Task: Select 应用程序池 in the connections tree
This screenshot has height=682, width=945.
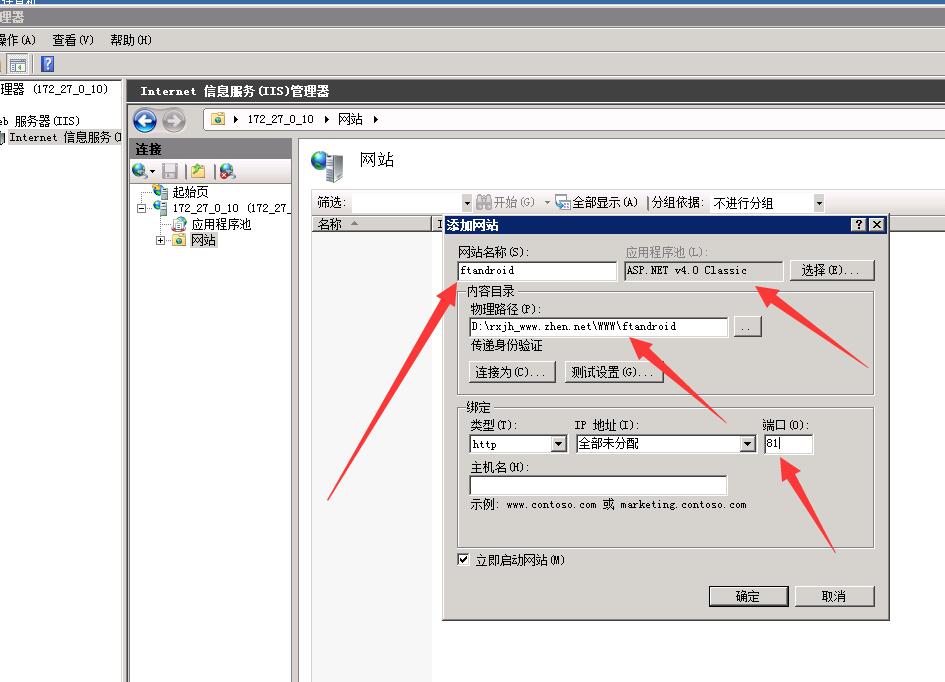Action: (x=220, y=224)
